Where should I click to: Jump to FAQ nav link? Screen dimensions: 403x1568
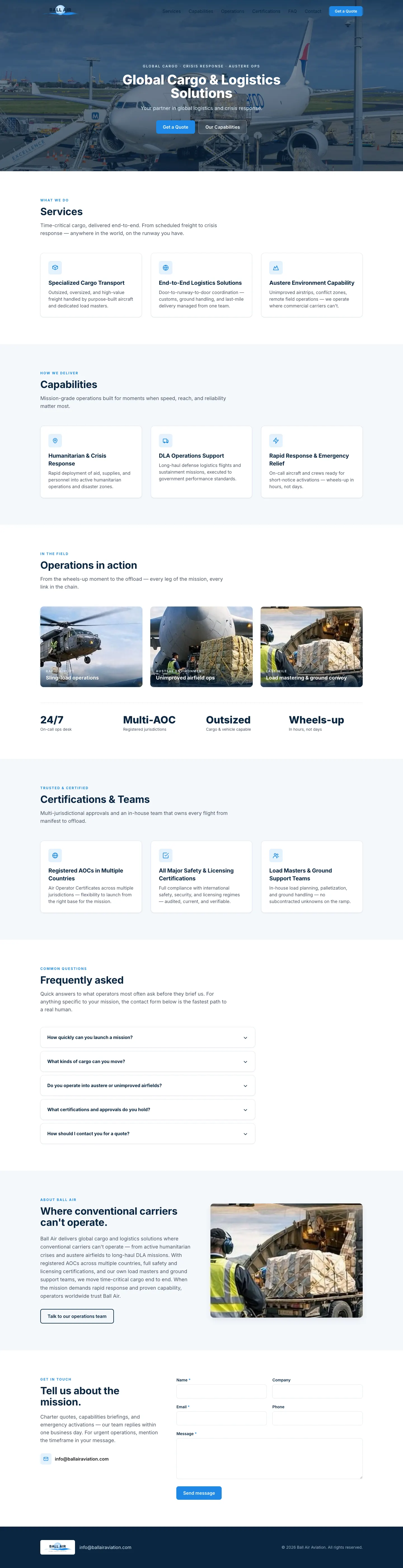(292, 11)
